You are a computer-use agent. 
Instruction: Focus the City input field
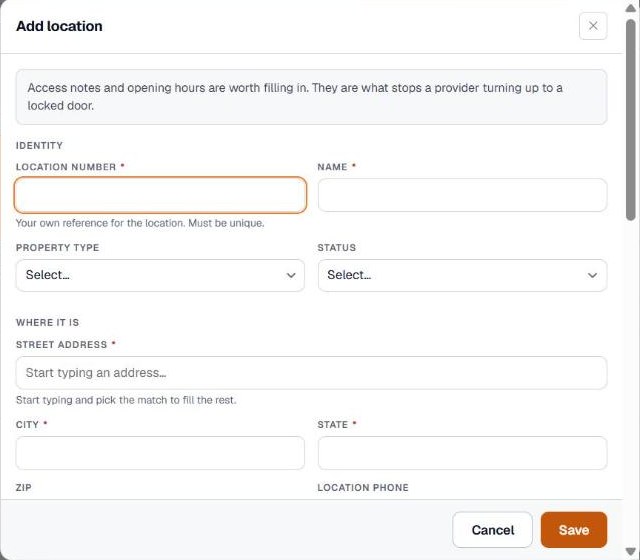click(160, 453)
